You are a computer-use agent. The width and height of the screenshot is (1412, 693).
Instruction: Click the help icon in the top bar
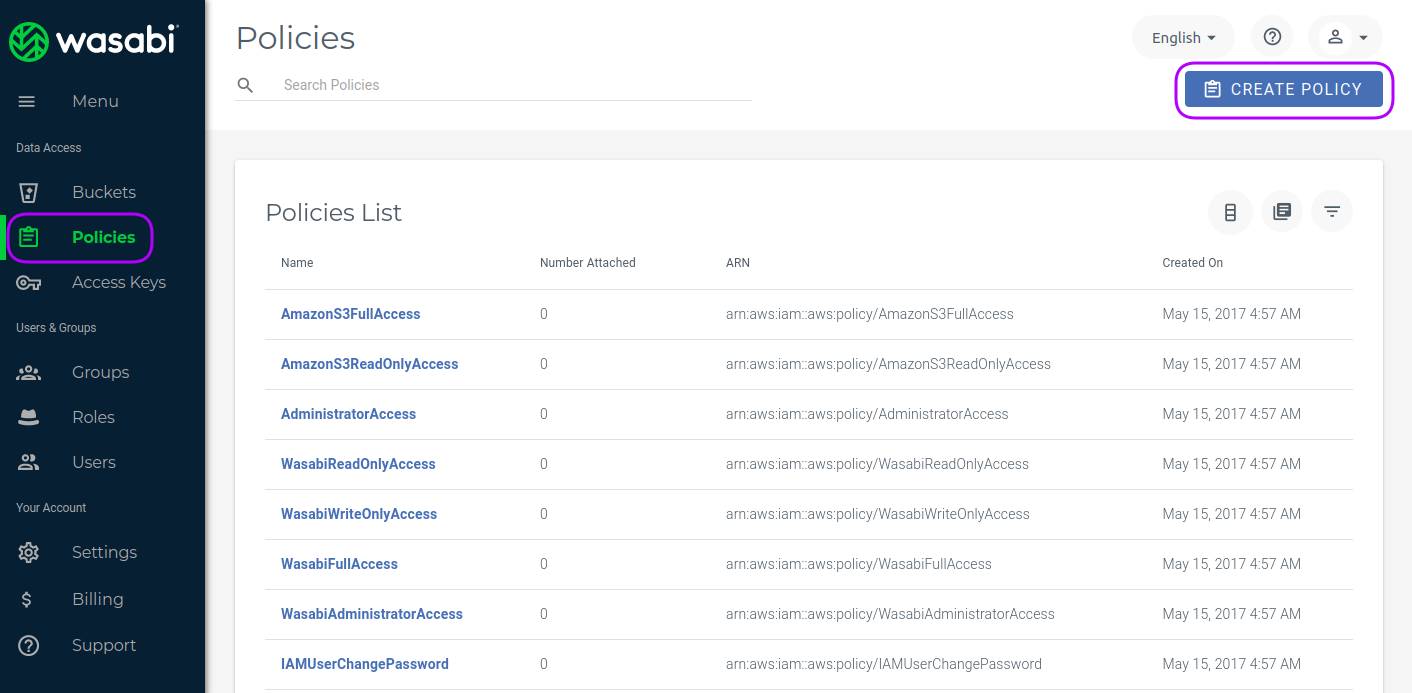coord(1272,37)
